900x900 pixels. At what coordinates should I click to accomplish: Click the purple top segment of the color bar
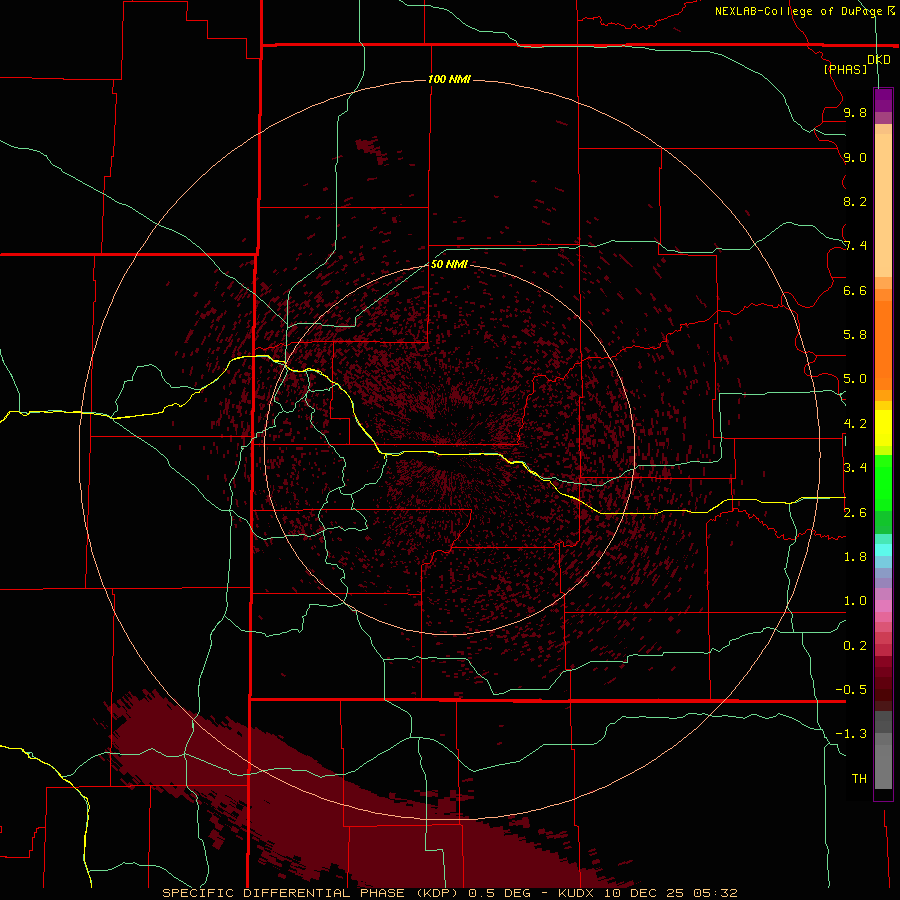coord(883,100)
